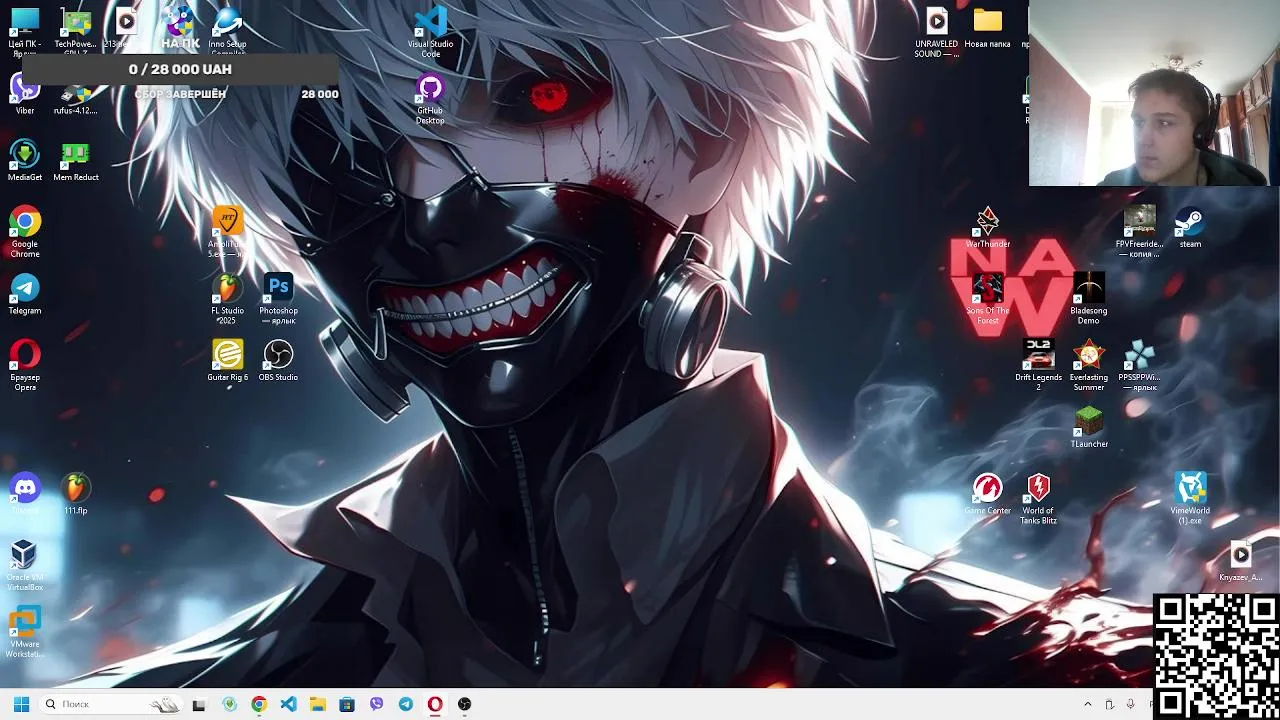Select the Viber desktop shortcut
The width and height of the screenshot is (1280, 720).
(25, 94)
